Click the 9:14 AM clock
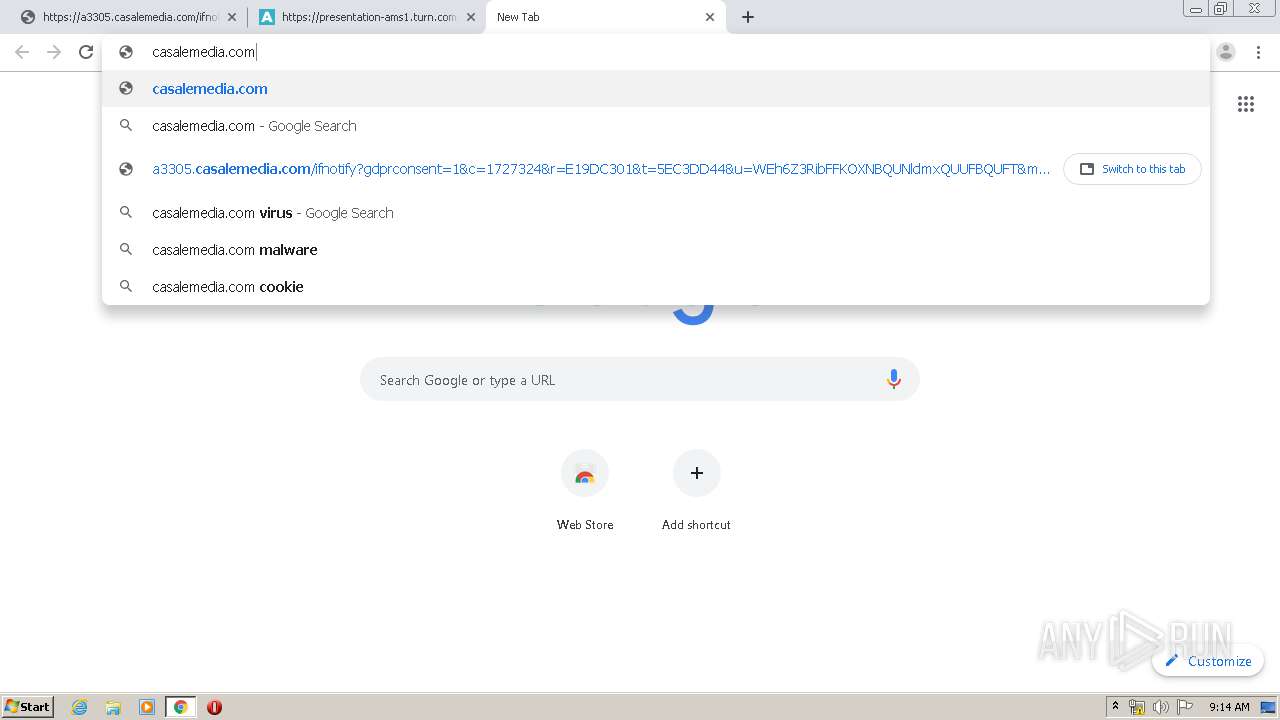The image size is (1280, 720). (x=1229, y=707)
